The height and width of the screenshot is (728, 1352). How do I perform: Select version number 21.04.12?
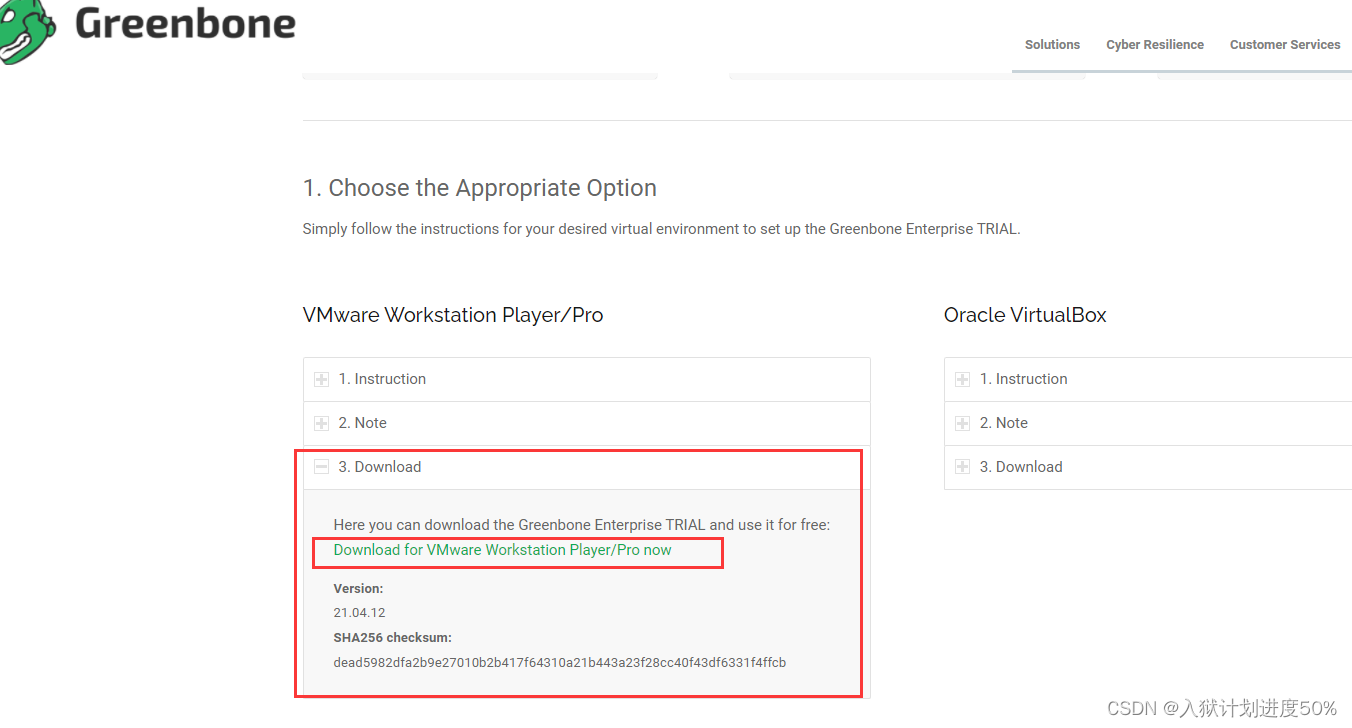(x=359, y=612)
